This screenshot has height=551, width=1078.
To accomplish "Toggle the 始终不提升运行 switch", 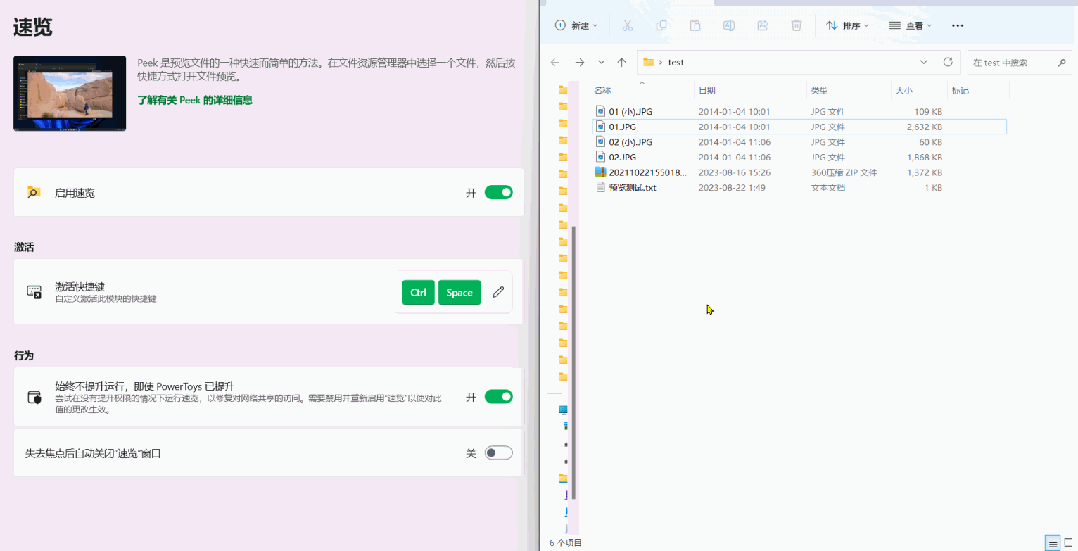I will [498, 396].
